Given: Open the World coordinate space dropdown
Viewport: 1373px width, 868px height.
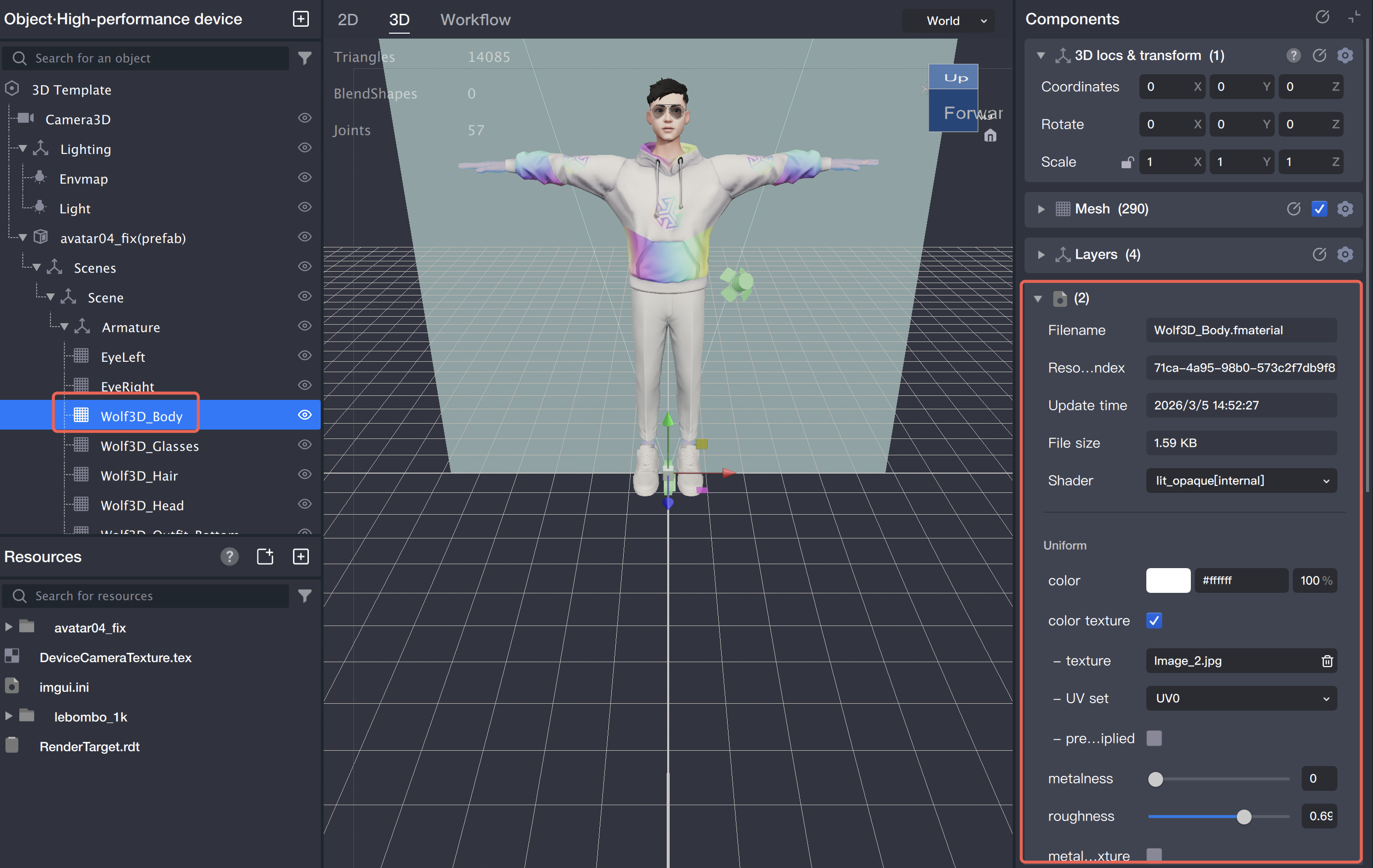Looking at the screenshot, I should point(948,20).
